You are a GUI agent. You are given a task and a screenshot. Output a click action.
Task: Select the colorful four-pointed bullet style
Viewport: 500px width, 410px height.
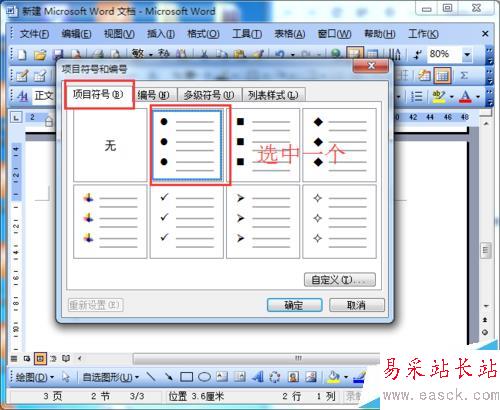110,222
